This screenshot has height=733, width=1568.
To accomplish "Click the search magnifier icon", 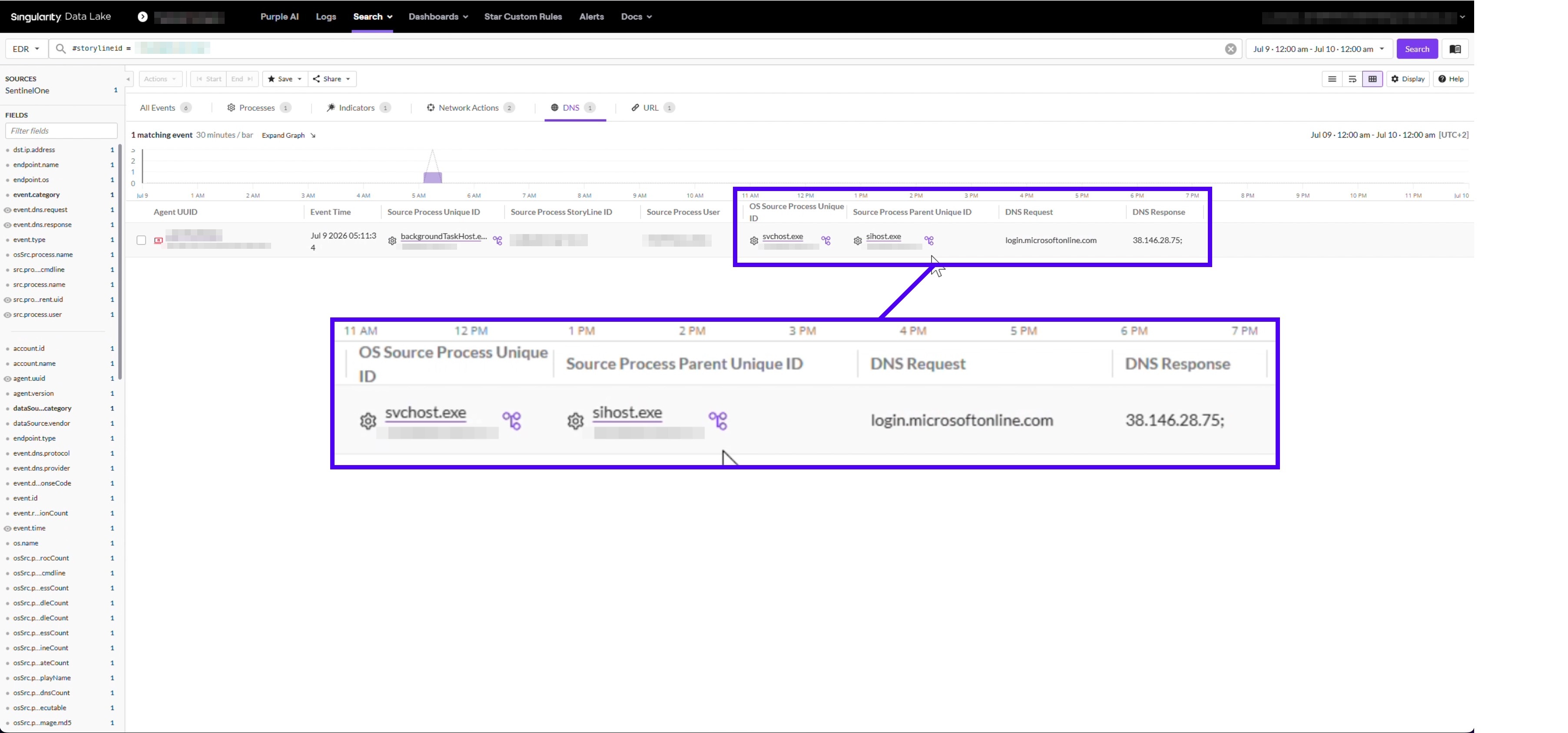I will click(x=60, y=49).
